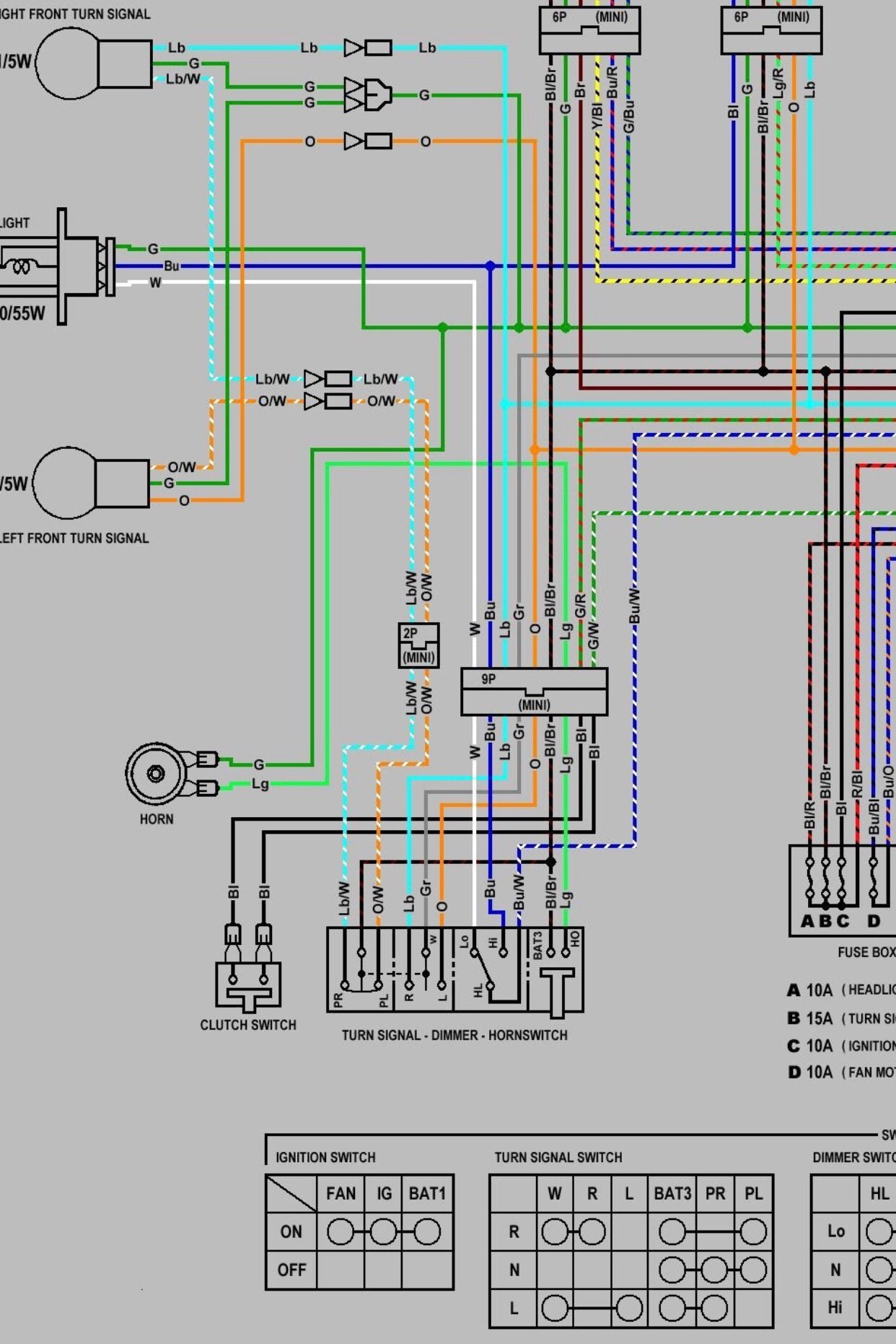Click the Lb/W bullet connector
This screenshot has width=896, height=1344.
[328, 379]
